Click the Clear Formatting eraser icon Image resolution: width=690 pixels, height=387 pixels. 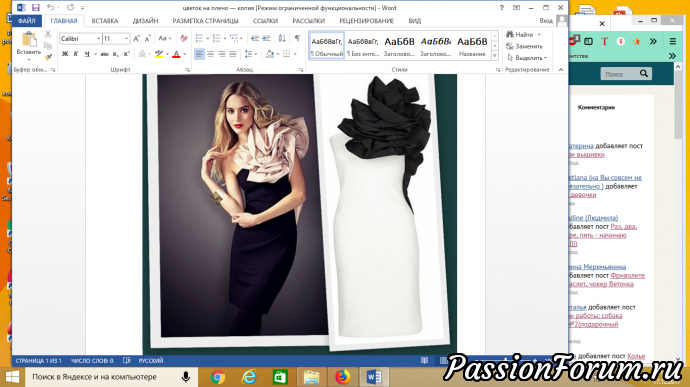pos(184,39)
